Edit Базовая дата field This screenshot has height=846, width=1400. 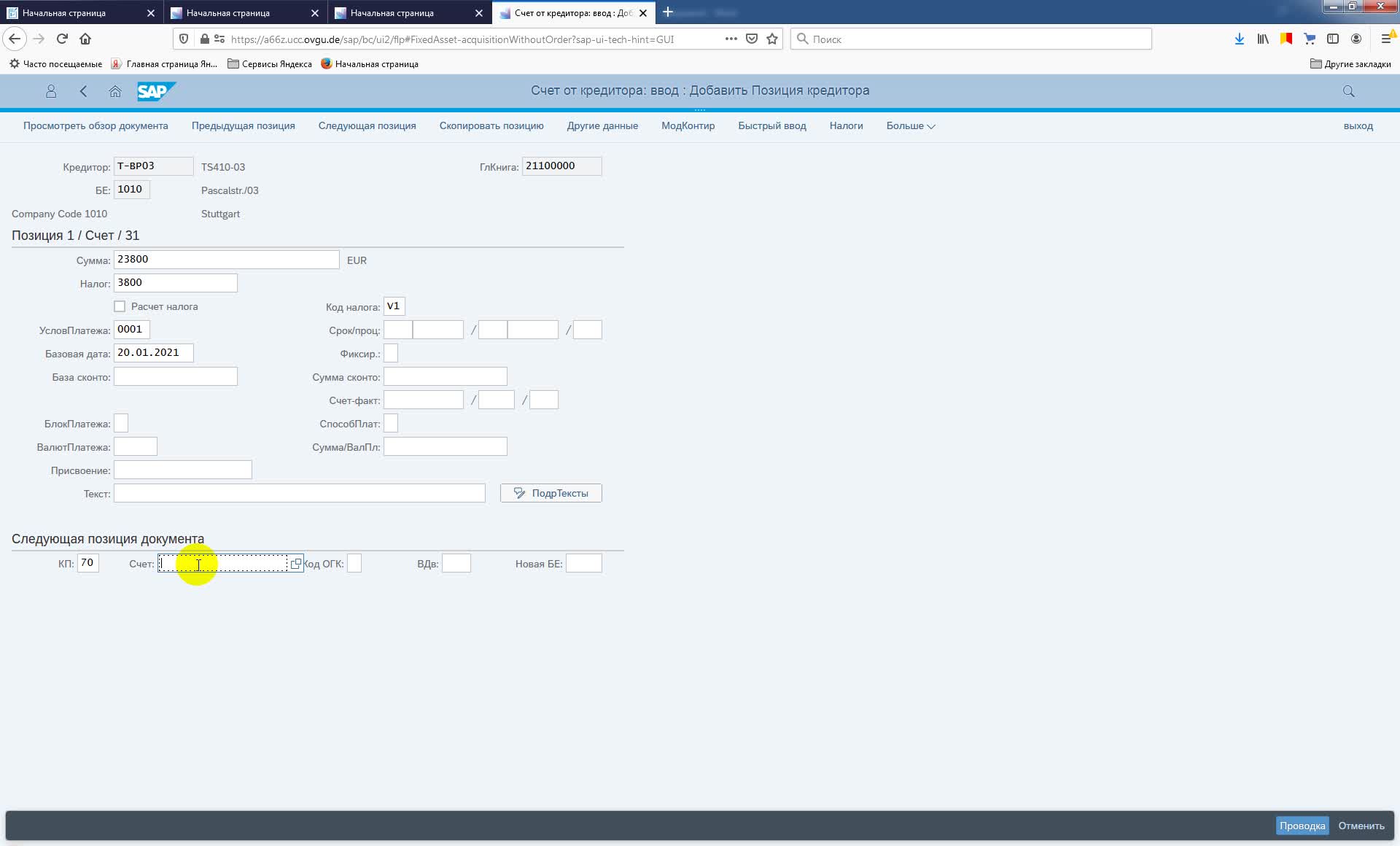pyautogui.click(x=153, y=353)
